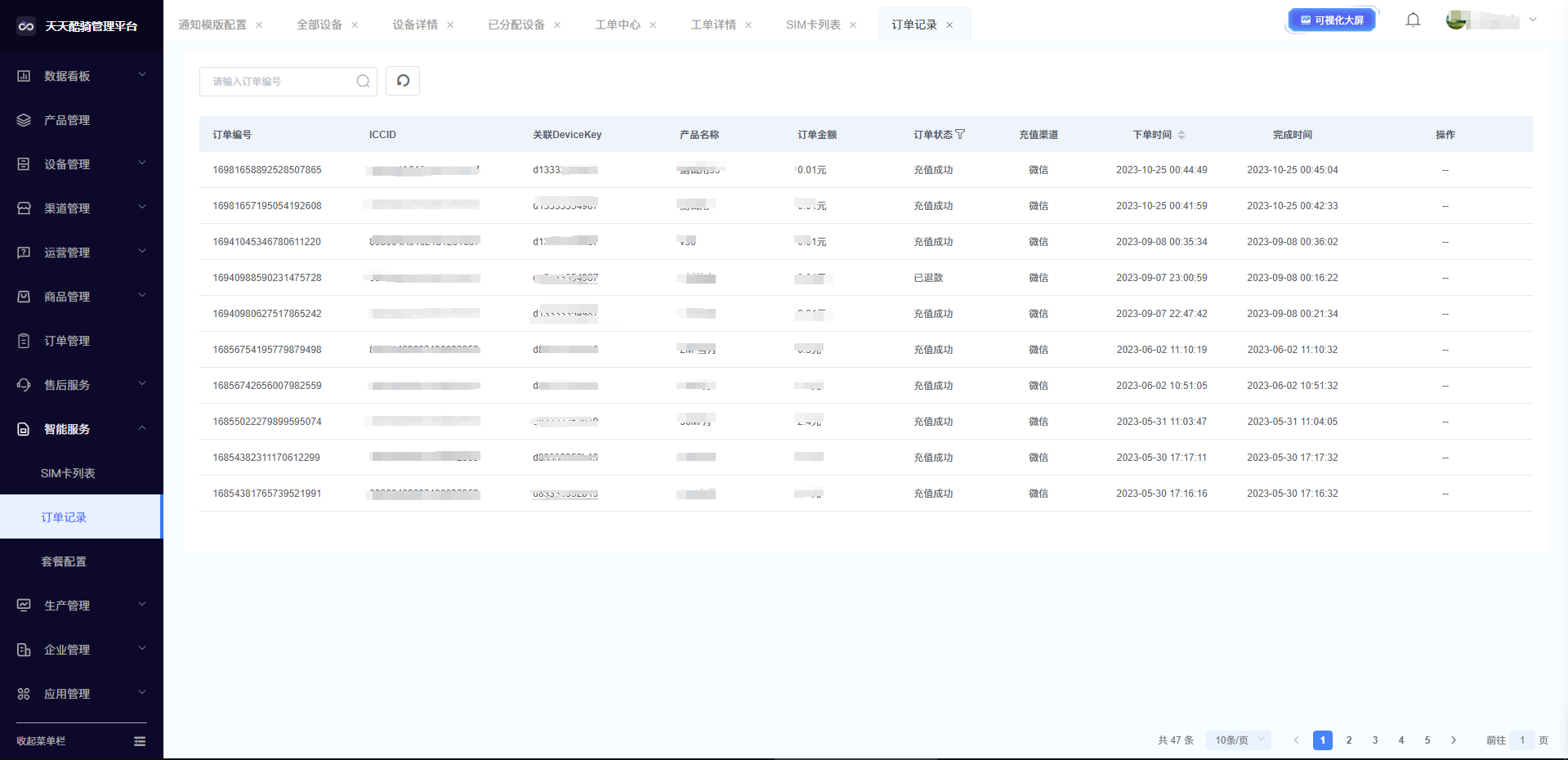
Task: Filter by order status funnel icon
Action: (x=960, y=134)
